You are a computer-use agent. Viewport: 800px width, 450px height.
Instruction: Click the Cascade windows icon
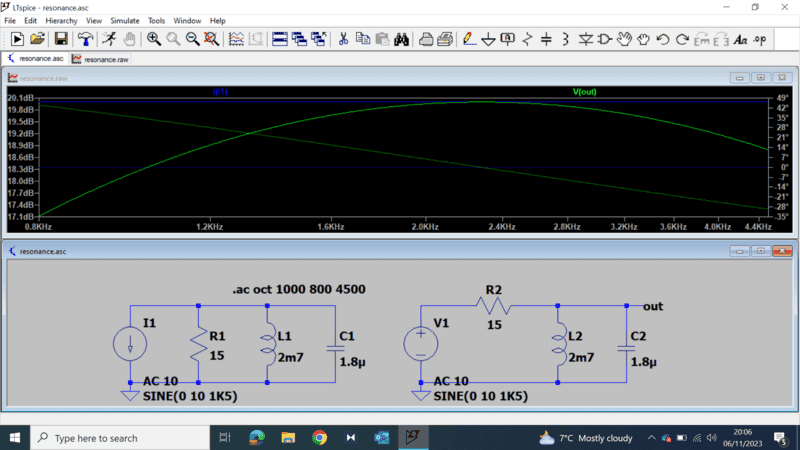[299, 39]
